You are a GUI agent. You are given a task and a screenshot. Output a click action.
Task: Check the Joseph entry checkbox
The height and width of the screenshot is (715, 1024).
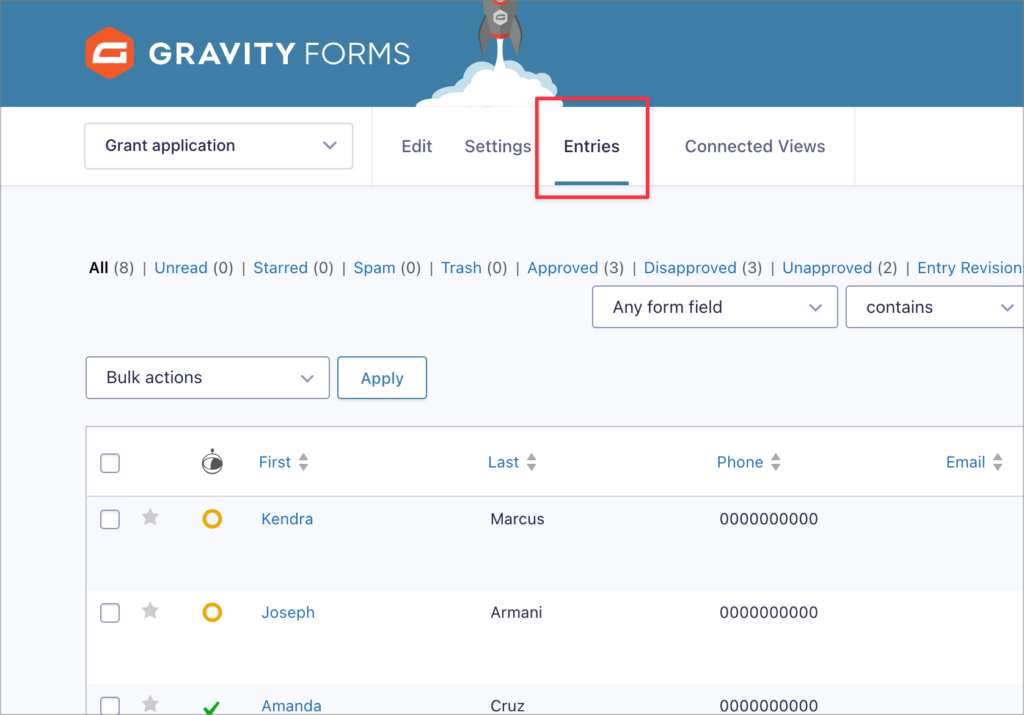[110, 613]
